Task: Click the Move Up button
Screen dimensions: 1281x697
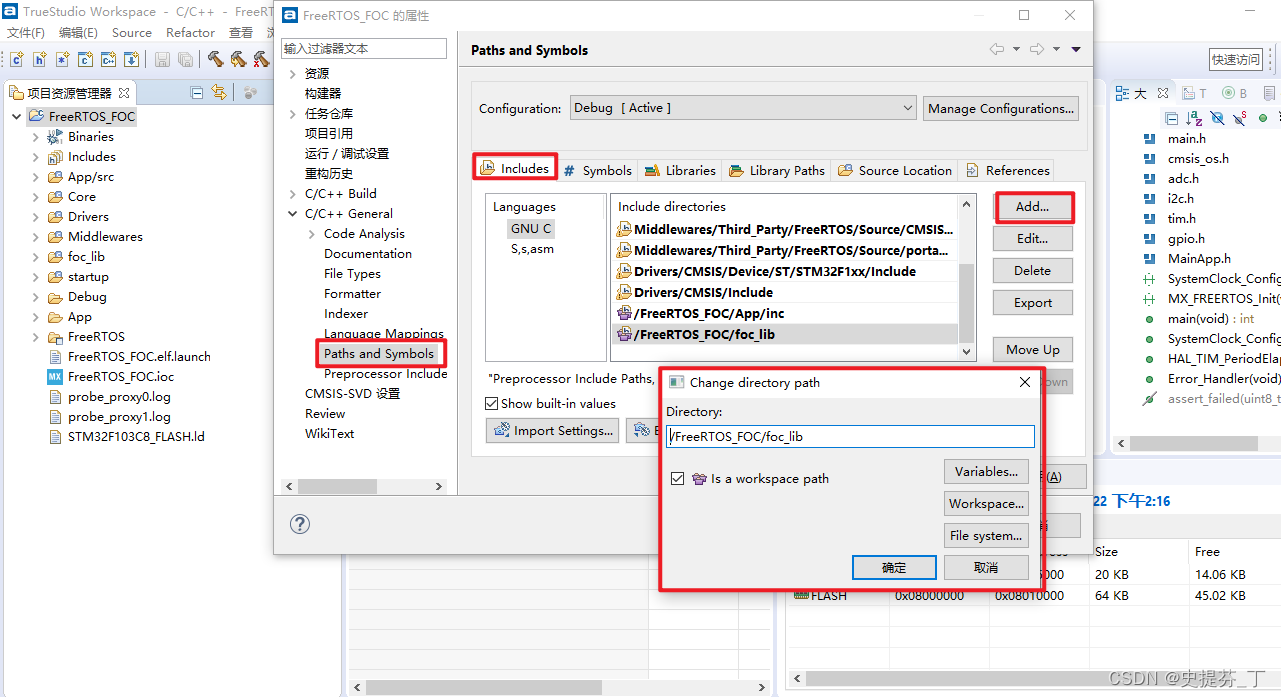Action: [1032, 350]
